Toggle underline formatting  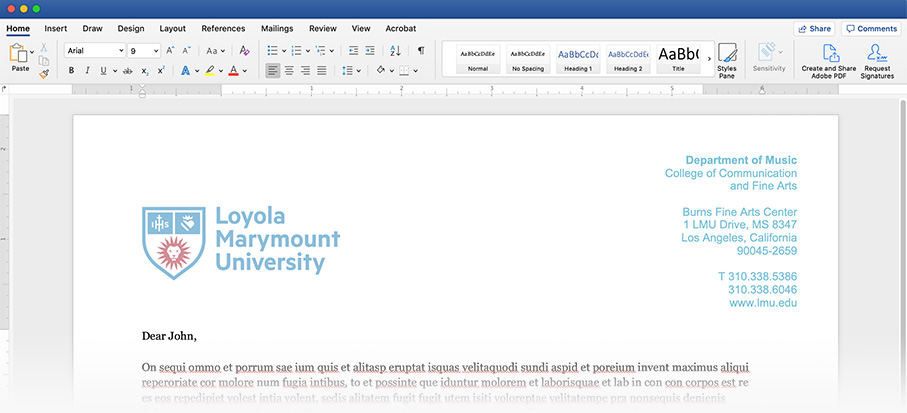(x=104, y=71)
